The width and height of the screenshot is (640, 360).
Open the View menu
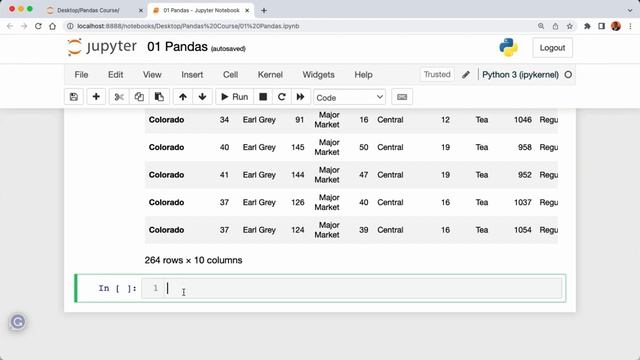pyautogui.click(x=152, y=75)
